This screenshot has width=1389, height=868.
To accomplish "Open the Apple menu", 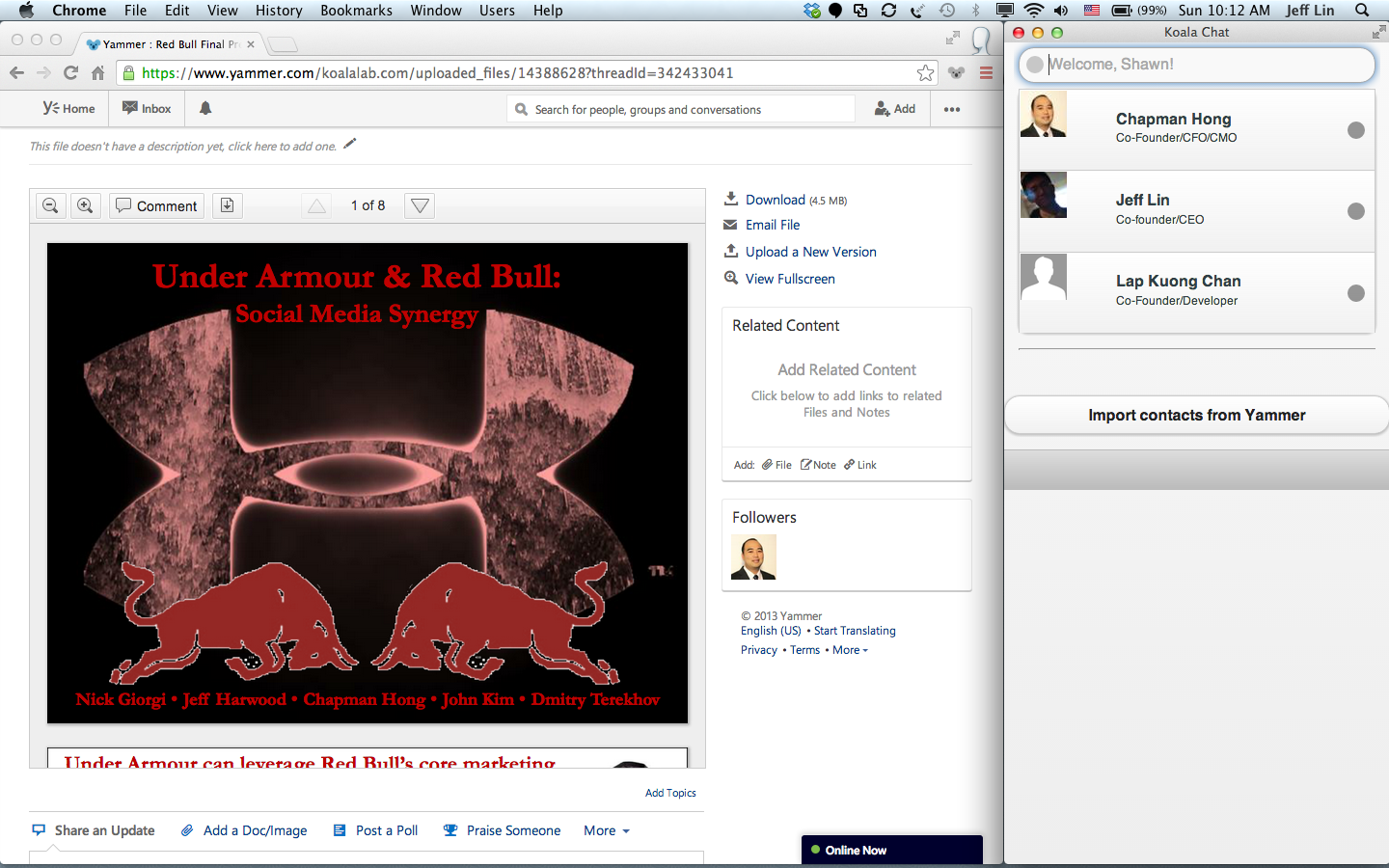I will click(x=26, y=10).
